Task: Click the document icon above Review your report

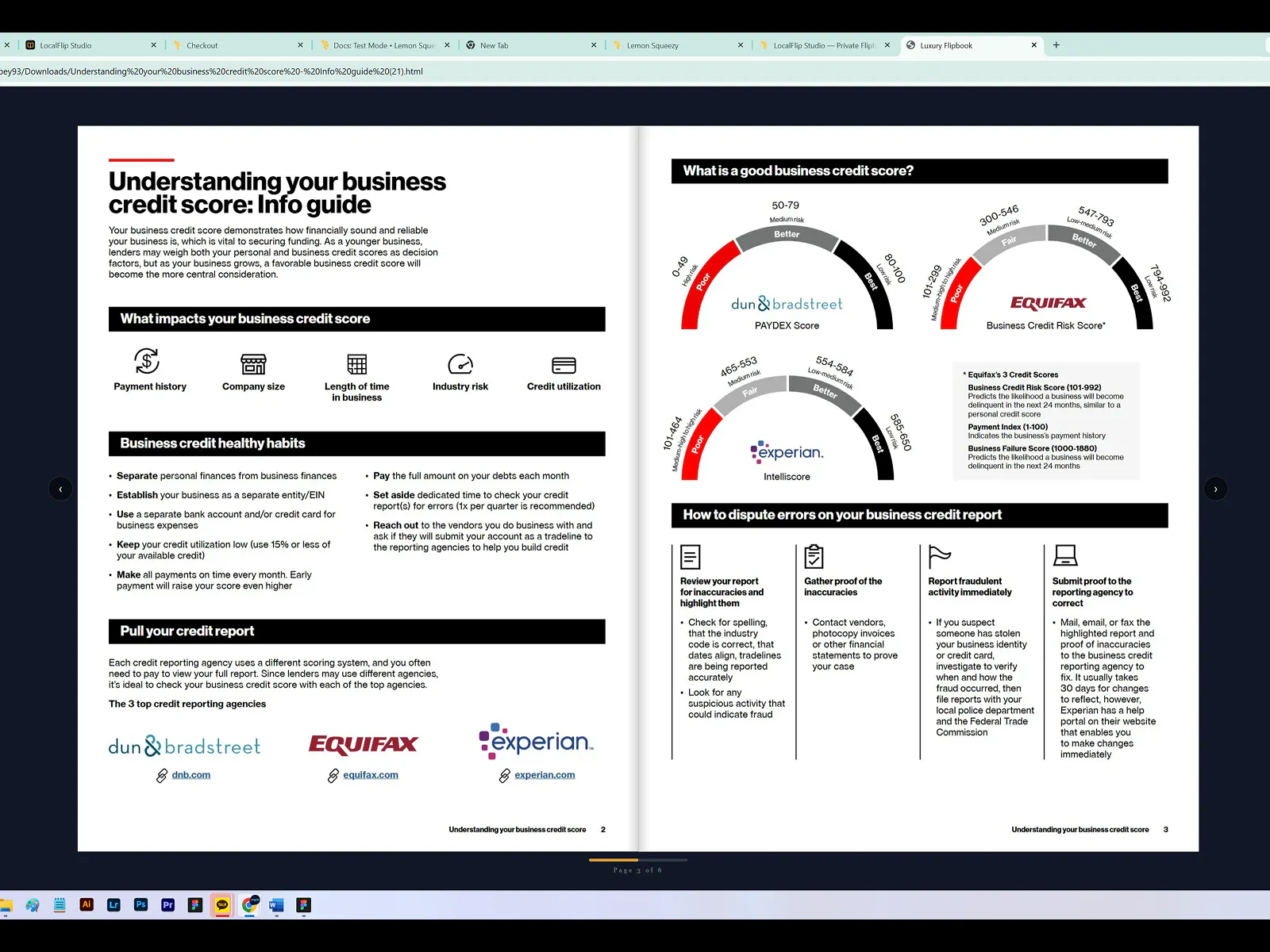Action: tap(691, 557)
